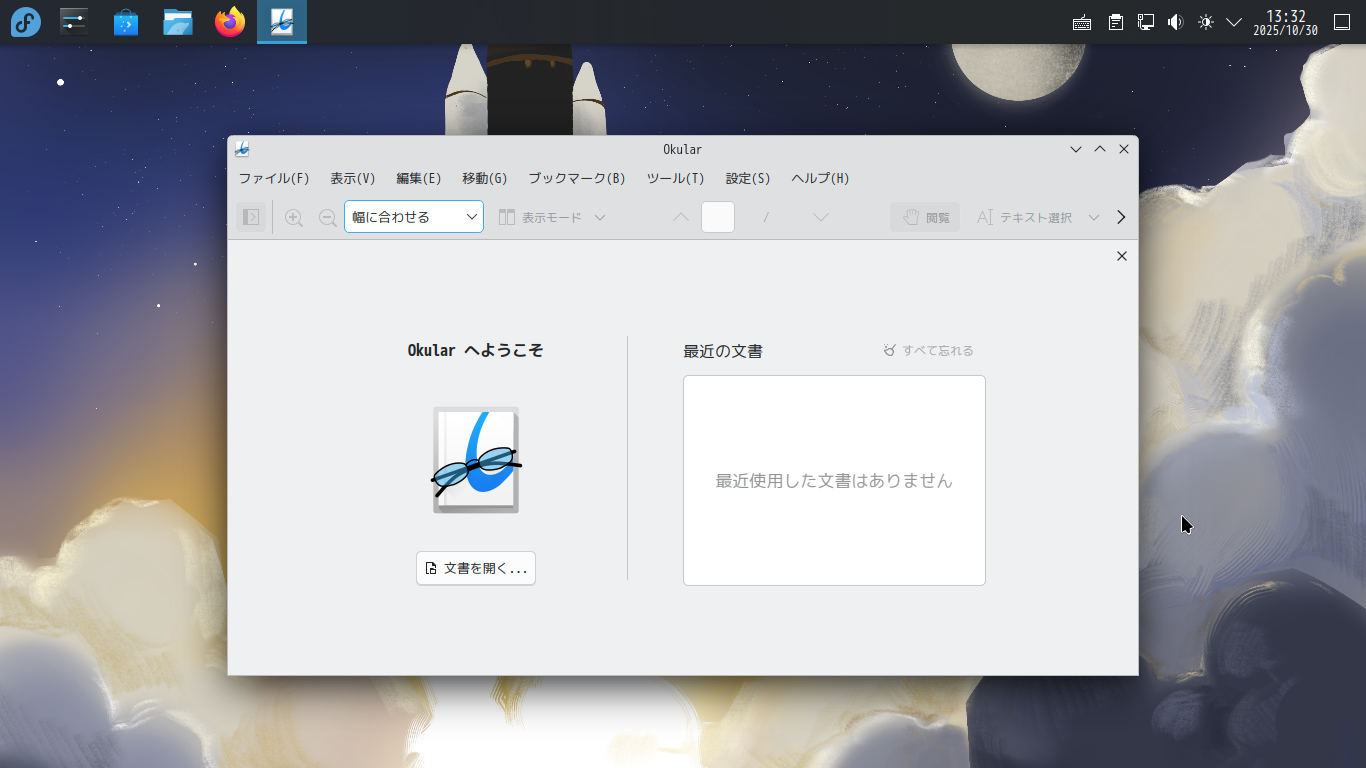Click the virtual keyboard tray icon
This screenshot has height=768, width=1366.
coord(1082,22)
